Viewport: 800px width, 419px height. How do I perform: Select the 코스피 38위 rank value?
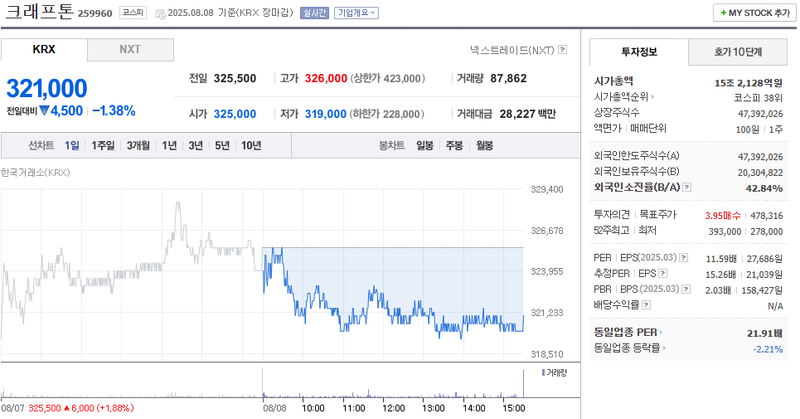[x=758, y=98]
